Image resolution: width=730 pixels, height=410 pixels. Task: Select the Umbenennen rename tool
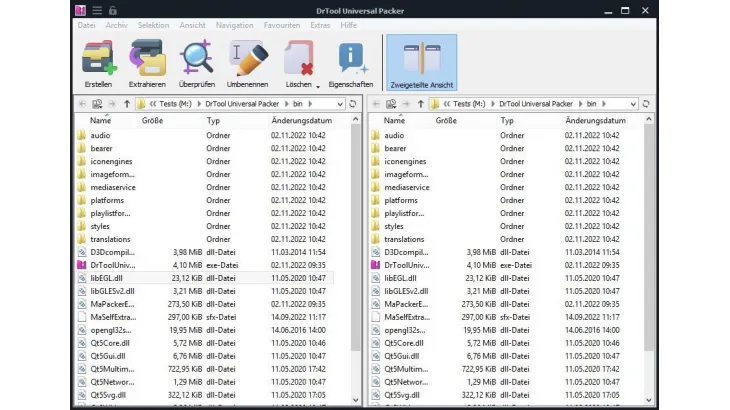click(247, 60)
